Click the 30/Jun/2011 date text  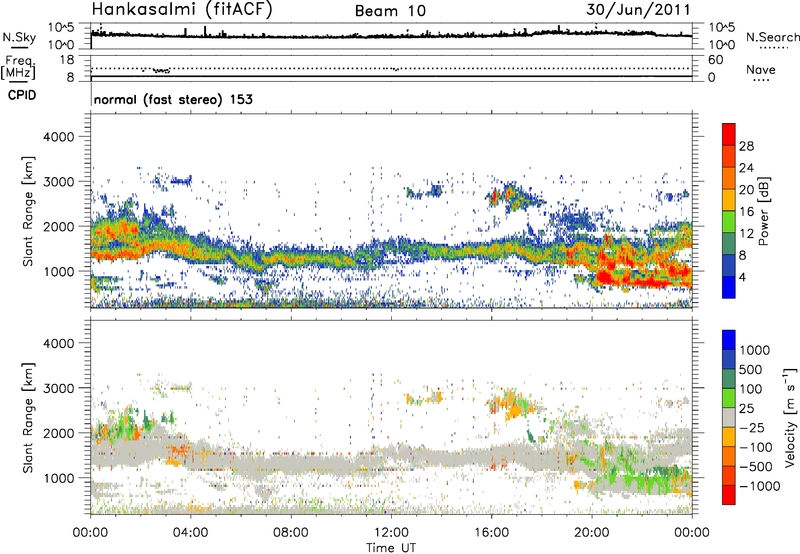coord(638,10)
